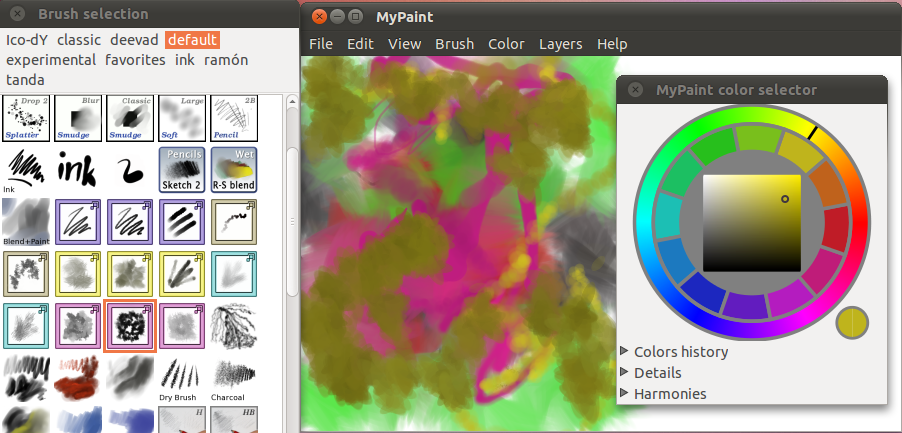Select the yellow-framed diagonal strokes brush
902x433 pixels.
182,274
